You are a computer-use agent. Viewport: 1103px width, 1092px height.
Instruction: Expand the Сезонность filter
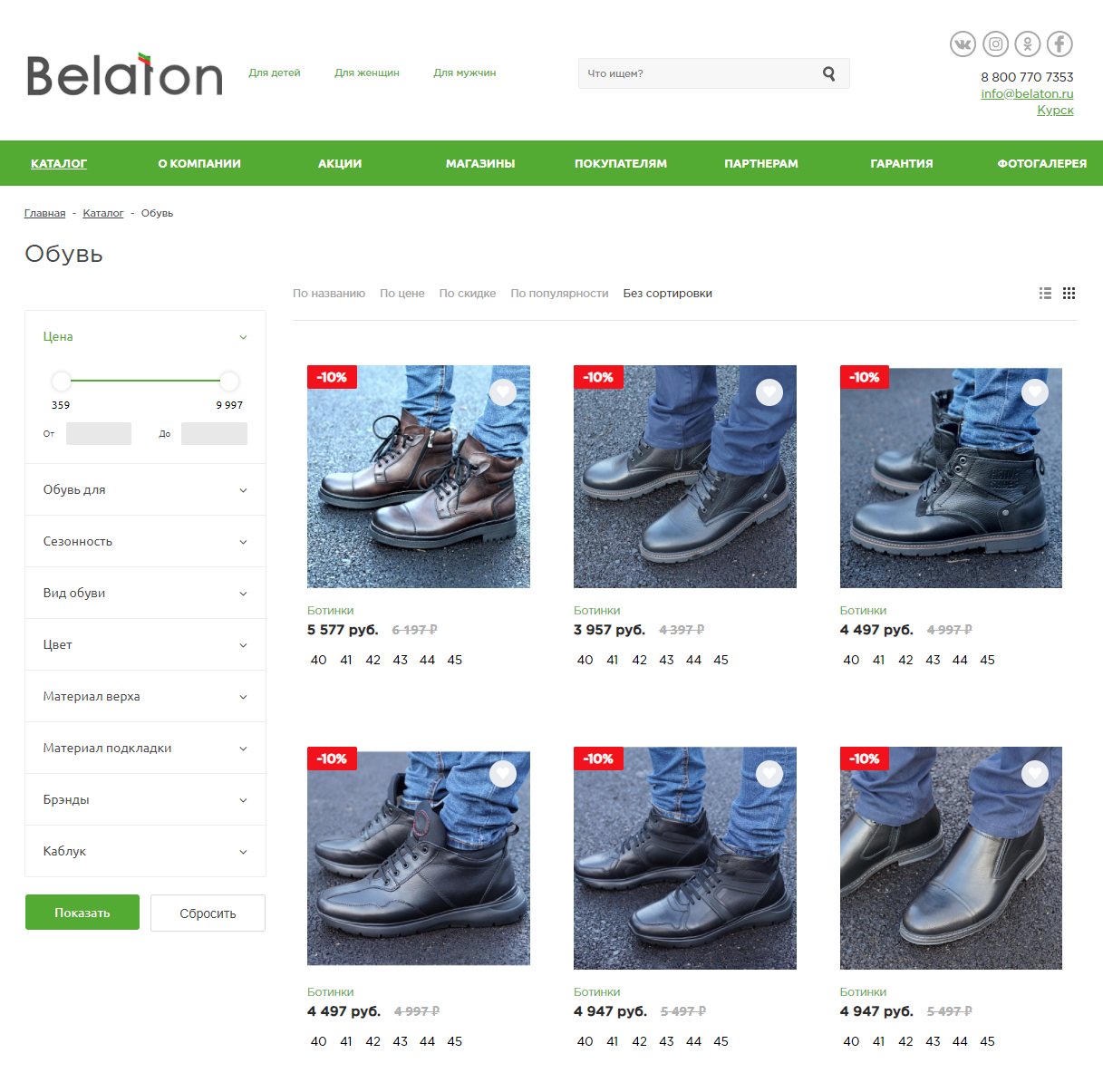click(x=145, y=541)
